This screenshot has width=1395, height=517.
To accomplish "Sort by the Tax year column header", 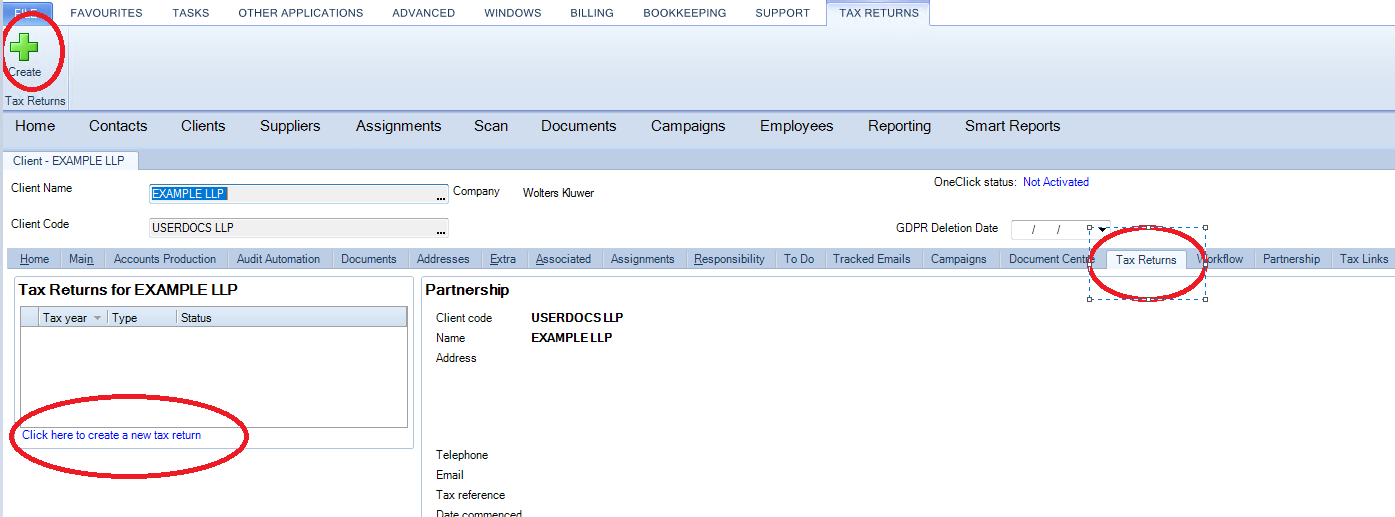I will tap(72, 318).
